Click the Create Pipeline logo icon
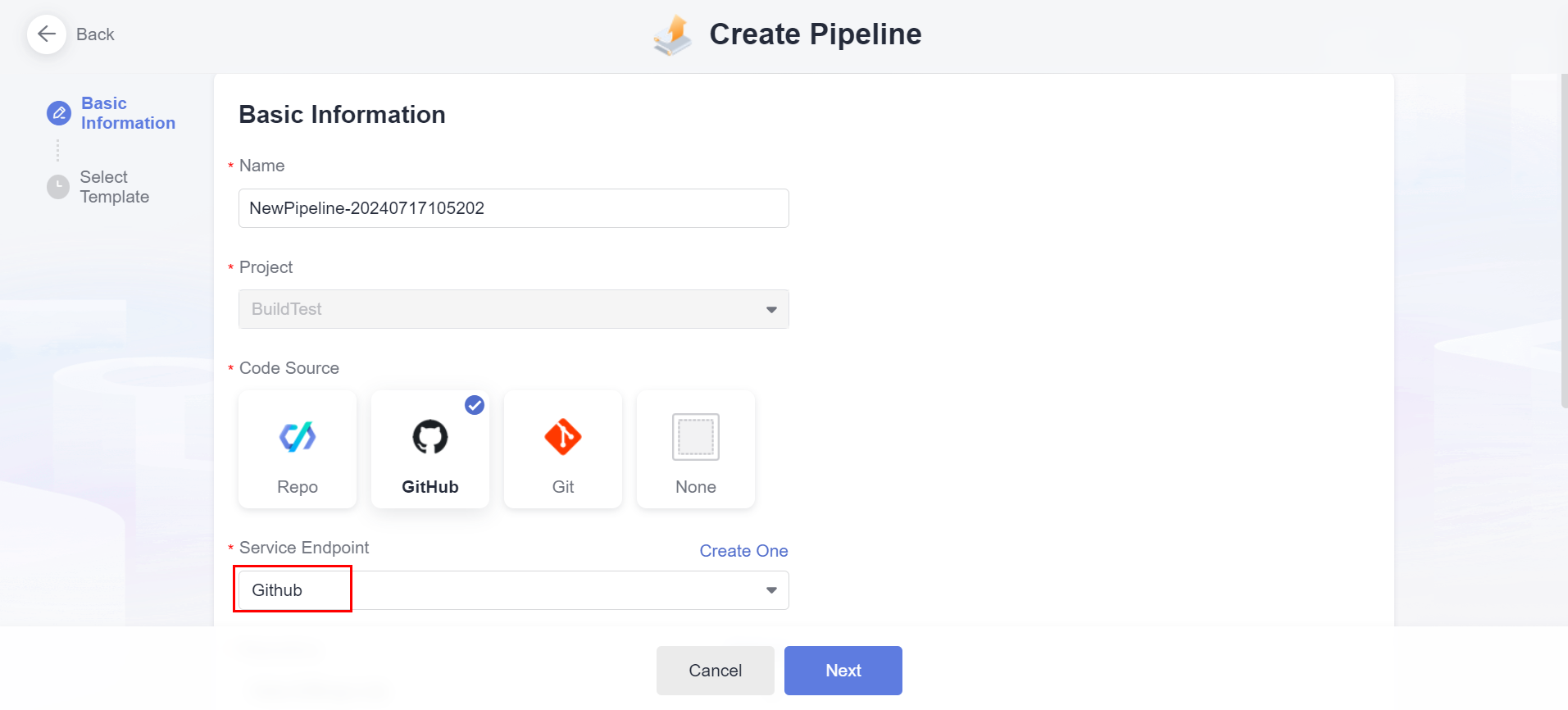 click(x=673, y=35)
